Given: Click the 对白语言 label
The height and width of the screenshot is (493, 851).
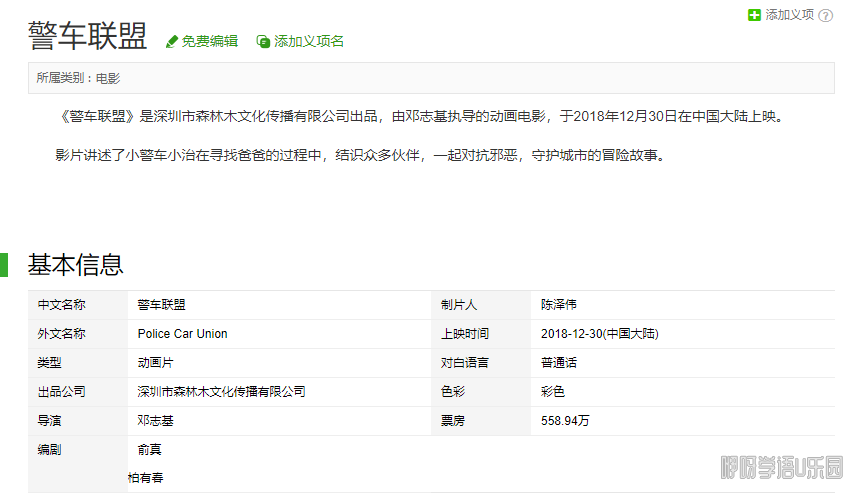Looking at the screenshot, I should 465,363.
